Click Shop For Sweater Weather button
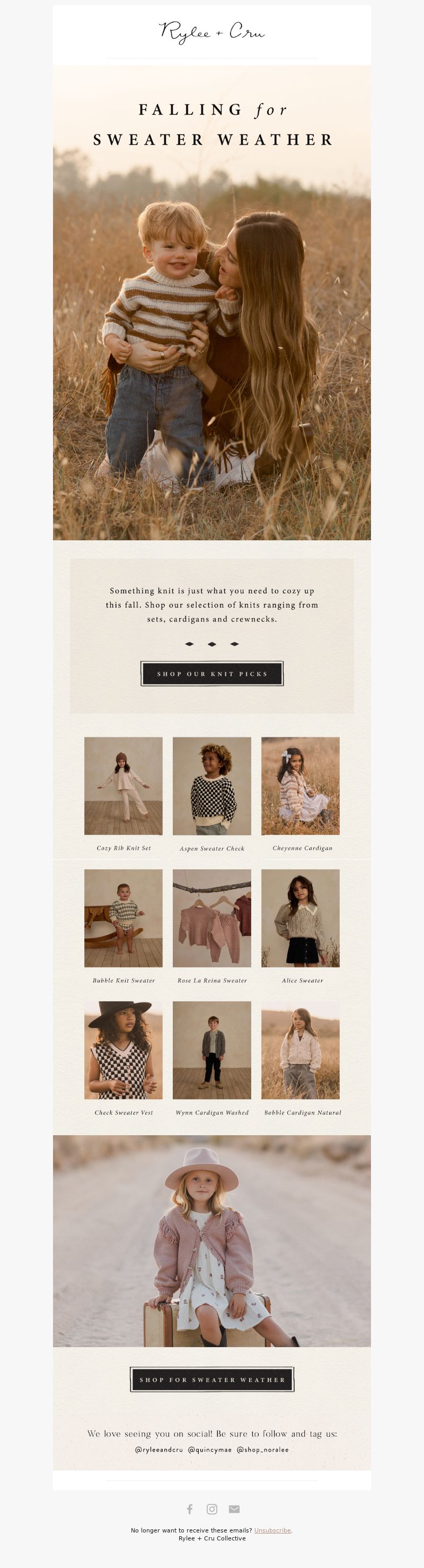 point(212,1379)
